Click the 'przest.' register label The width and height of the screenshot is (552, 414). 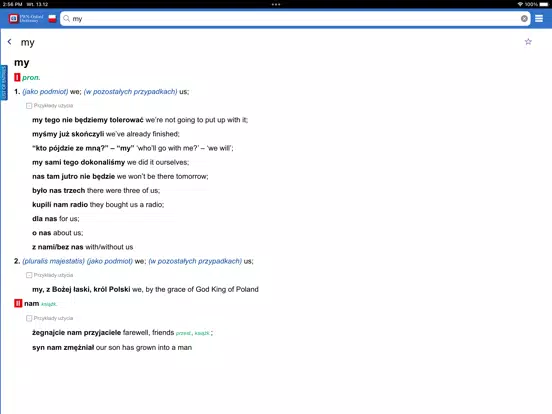183,333
